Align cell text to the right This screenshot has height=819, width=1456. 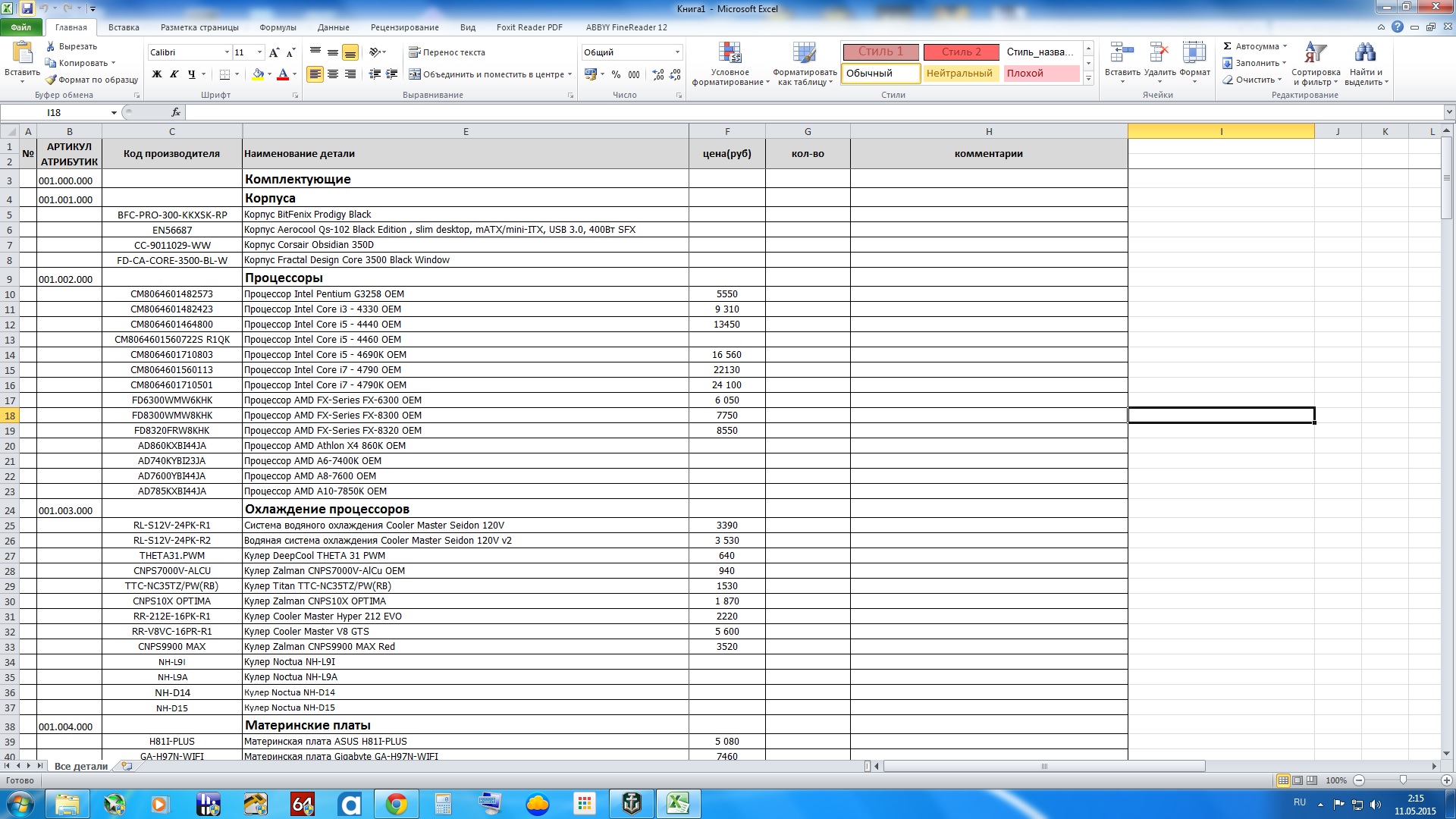(x=350, y=74)
